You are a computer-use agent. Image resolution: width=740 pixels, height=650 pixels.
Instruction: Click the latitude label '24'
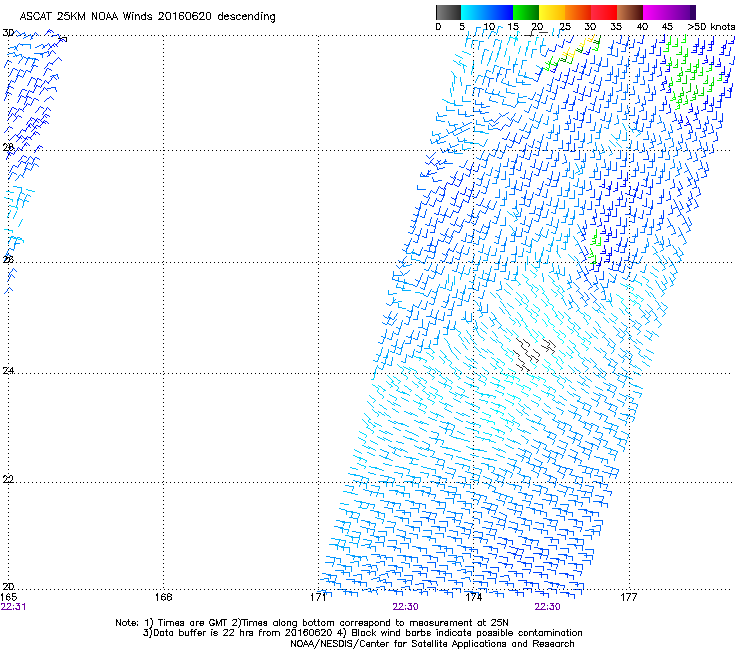click(x=8, y=371)
